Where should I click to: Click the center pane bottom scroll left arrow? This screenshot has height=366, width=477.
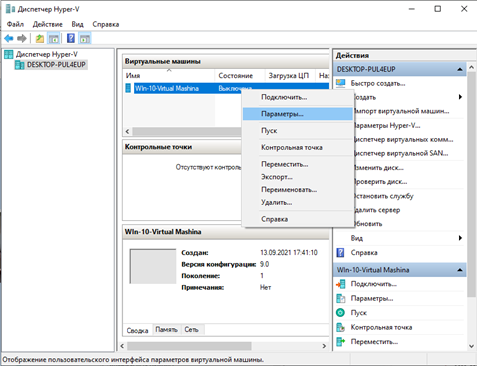pos(122,346)
